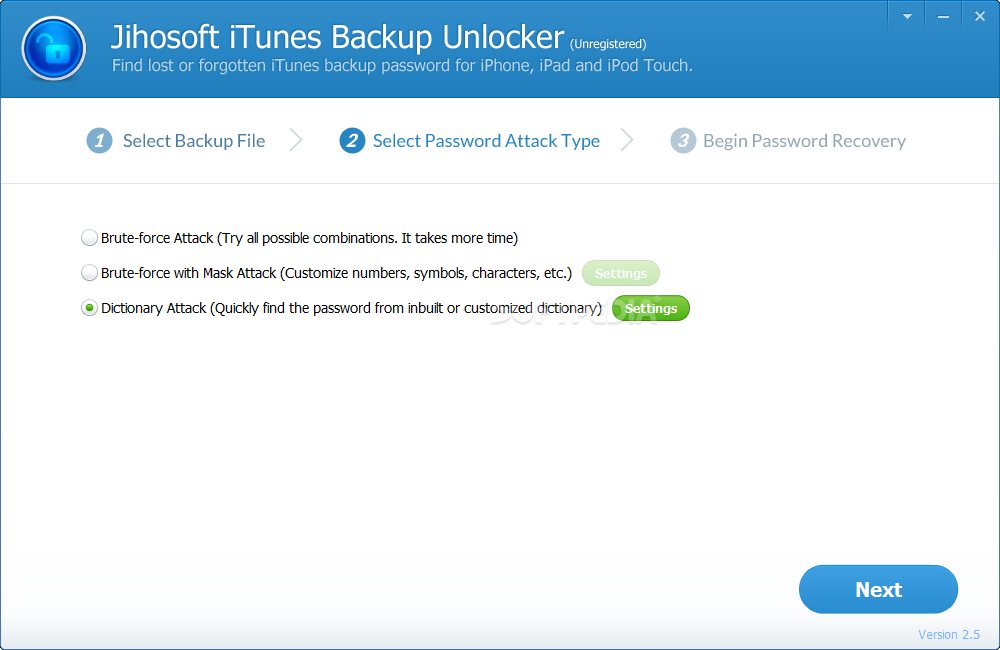Select Brute-force with Mask Attack option
Image resolution: width=1000 pixels, height=650 pixels.
tap(89, 273)
